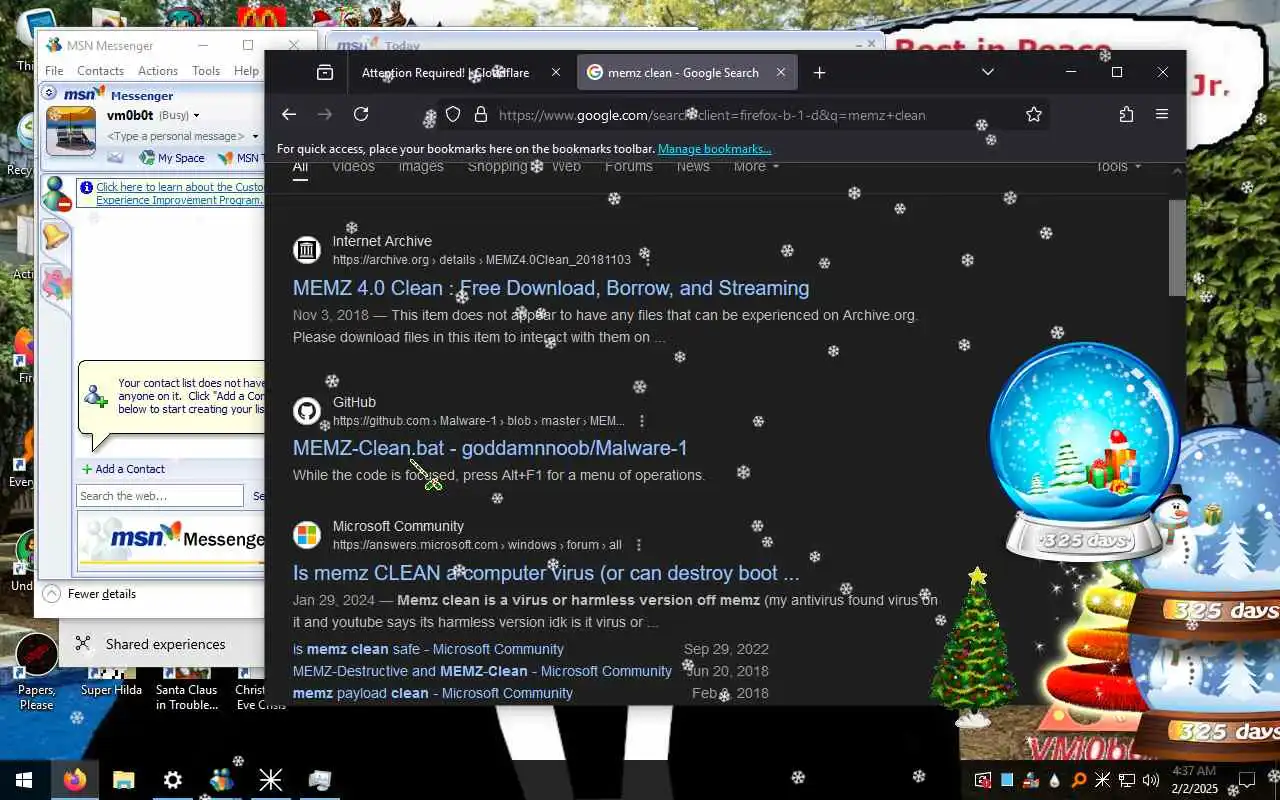This screenshot has height=800, width=1280.
Task: Expand the list all tabs chevron
Action: (x=988, y=73)
